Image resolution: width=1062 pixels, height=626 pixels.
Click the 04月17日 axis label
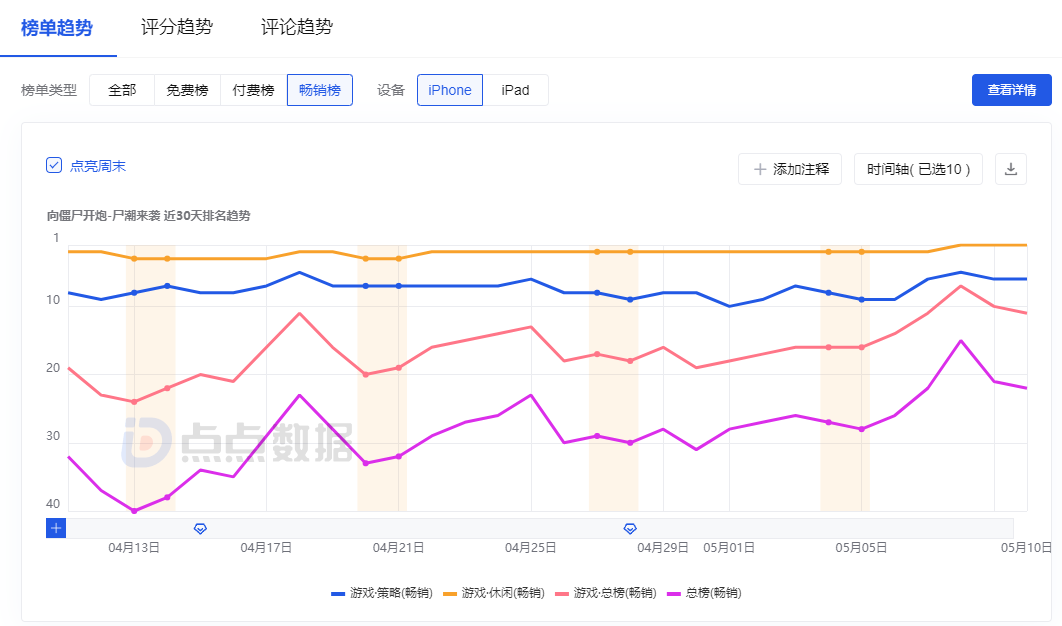(x=266, y=547)
